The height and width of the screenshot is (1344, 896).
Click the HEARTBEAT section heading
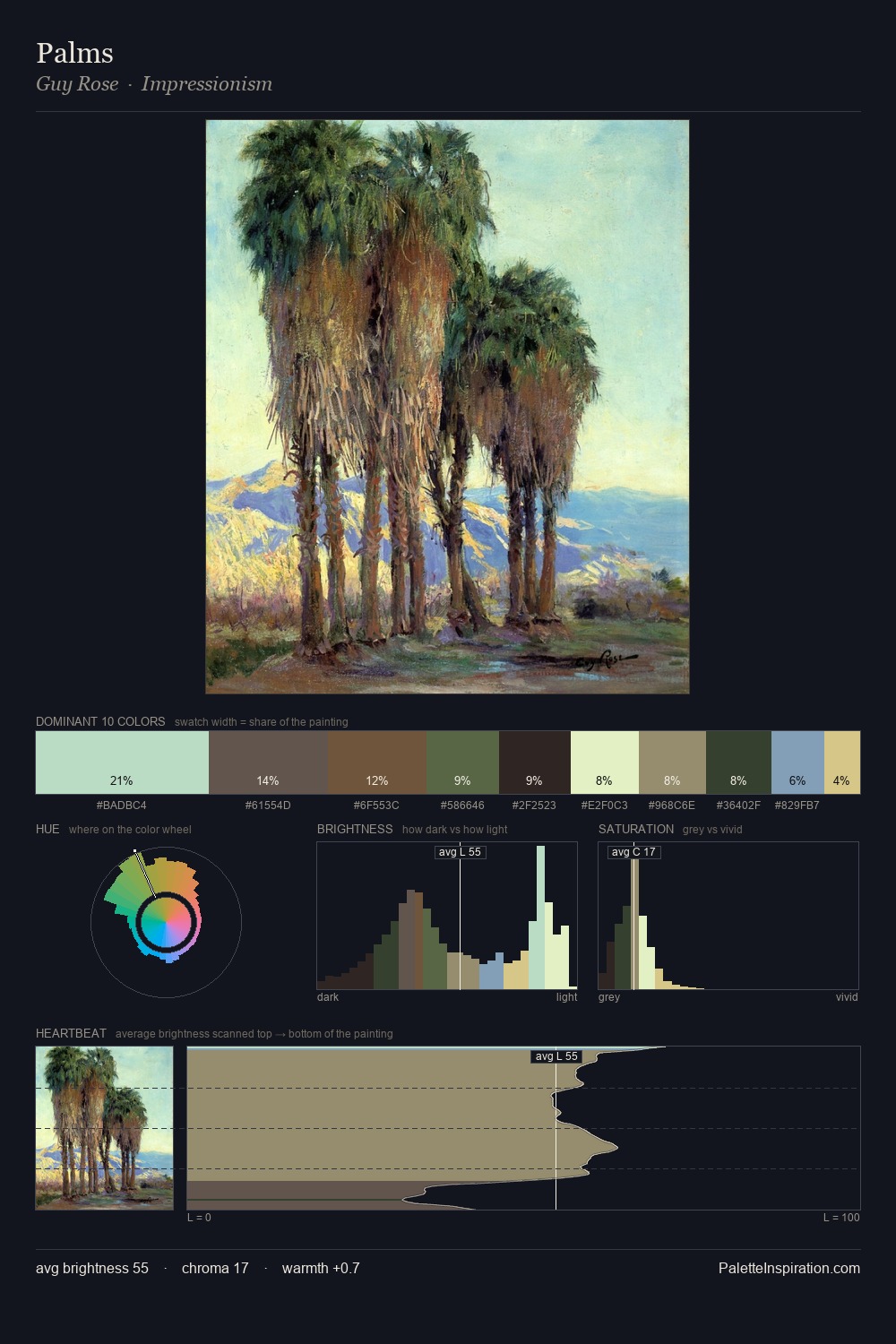71,1033
